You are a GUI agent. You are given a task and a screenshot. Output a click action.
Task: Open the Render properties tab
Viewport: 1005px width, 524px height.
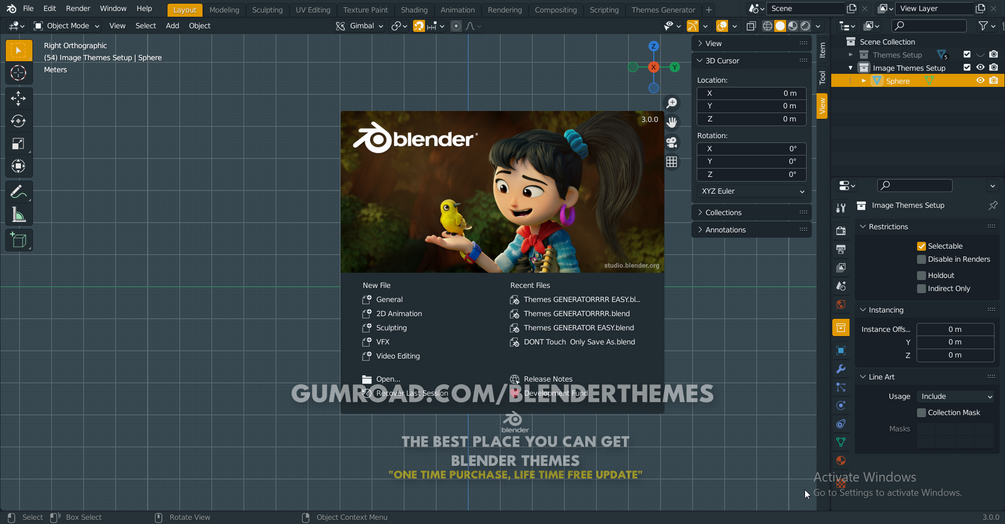pos(841,231)
